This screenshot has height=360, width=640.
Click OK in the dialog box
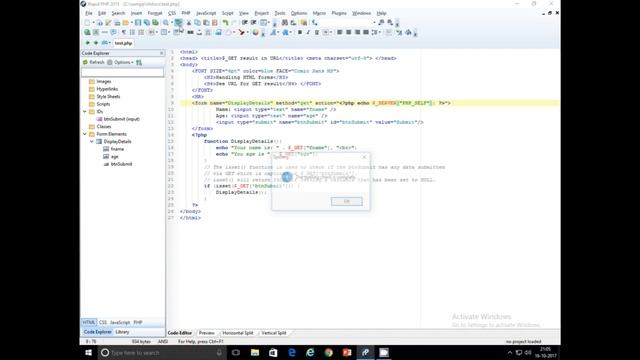point(347,201)
